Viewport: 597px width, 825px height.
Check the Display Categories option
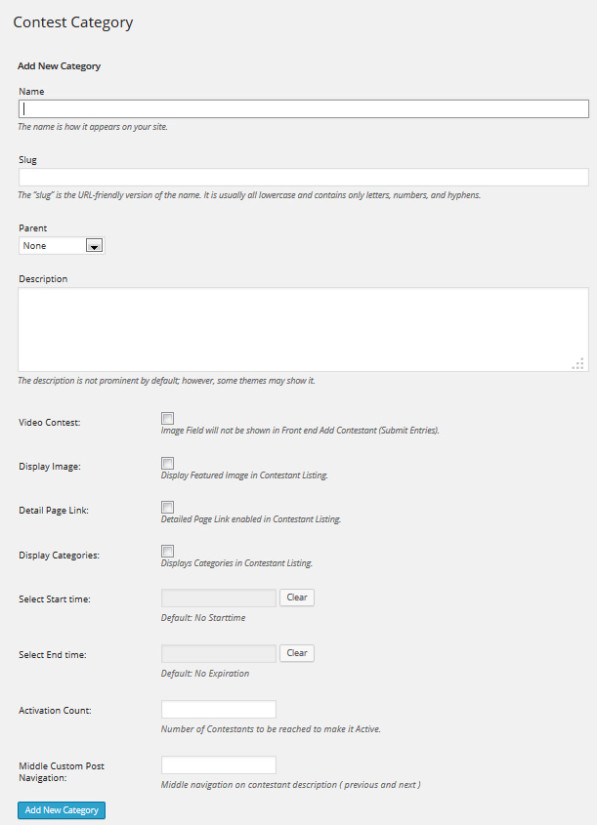pyautogui.click(x=167, y=551)
